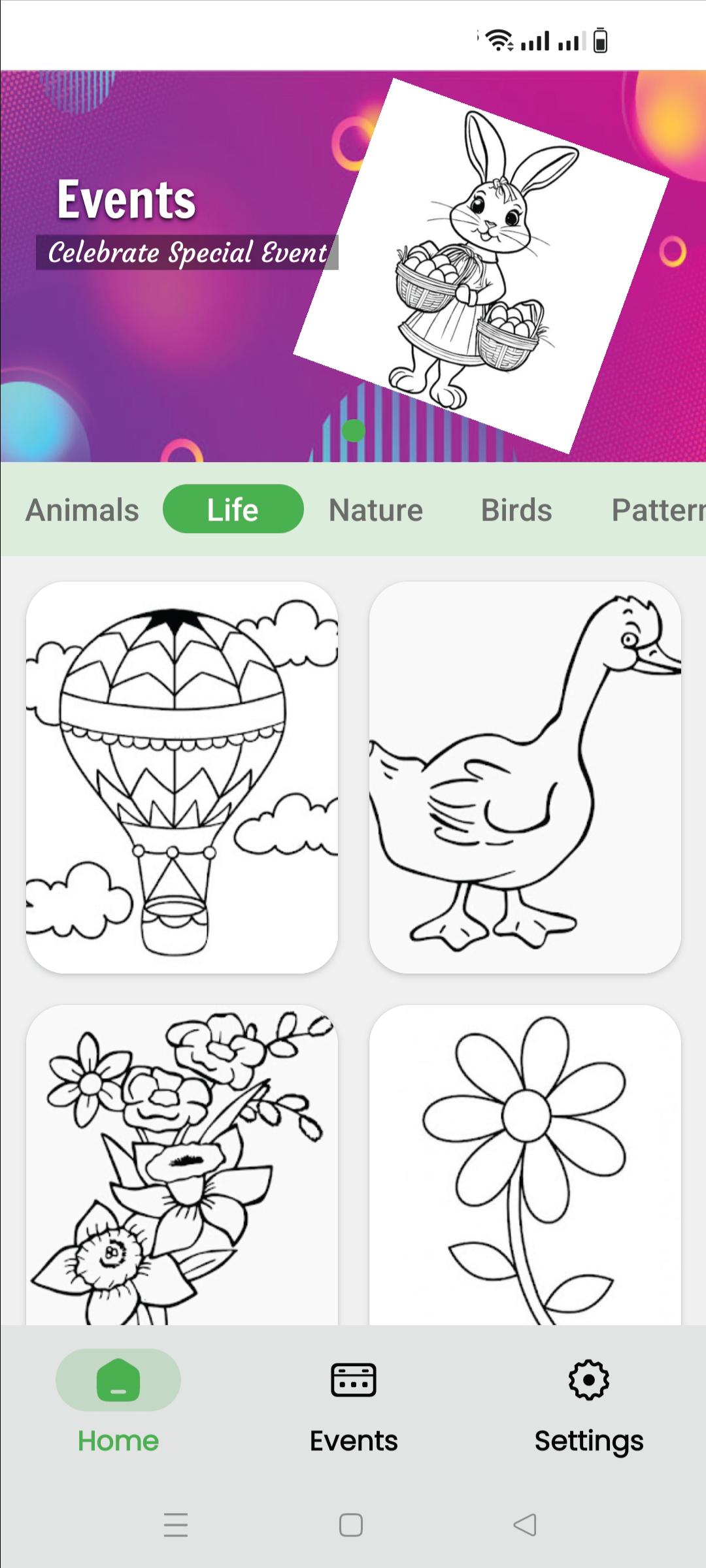Tap the green carousel indicator dot
This screenshot has width=706, height=1568.
click(354, 431)
